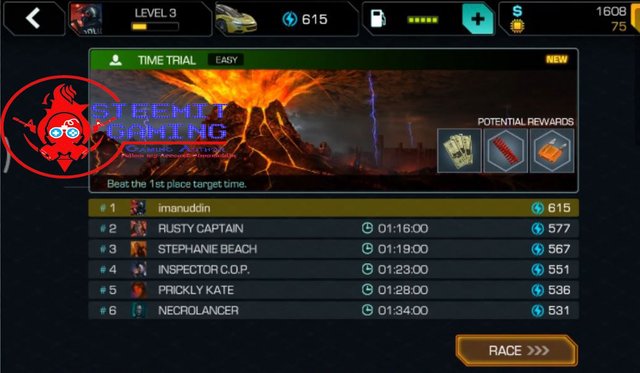The height and width of the screenshot is (373, 640).
Task: Select imanuddin leaderboard row
Action: pos(333,208)
